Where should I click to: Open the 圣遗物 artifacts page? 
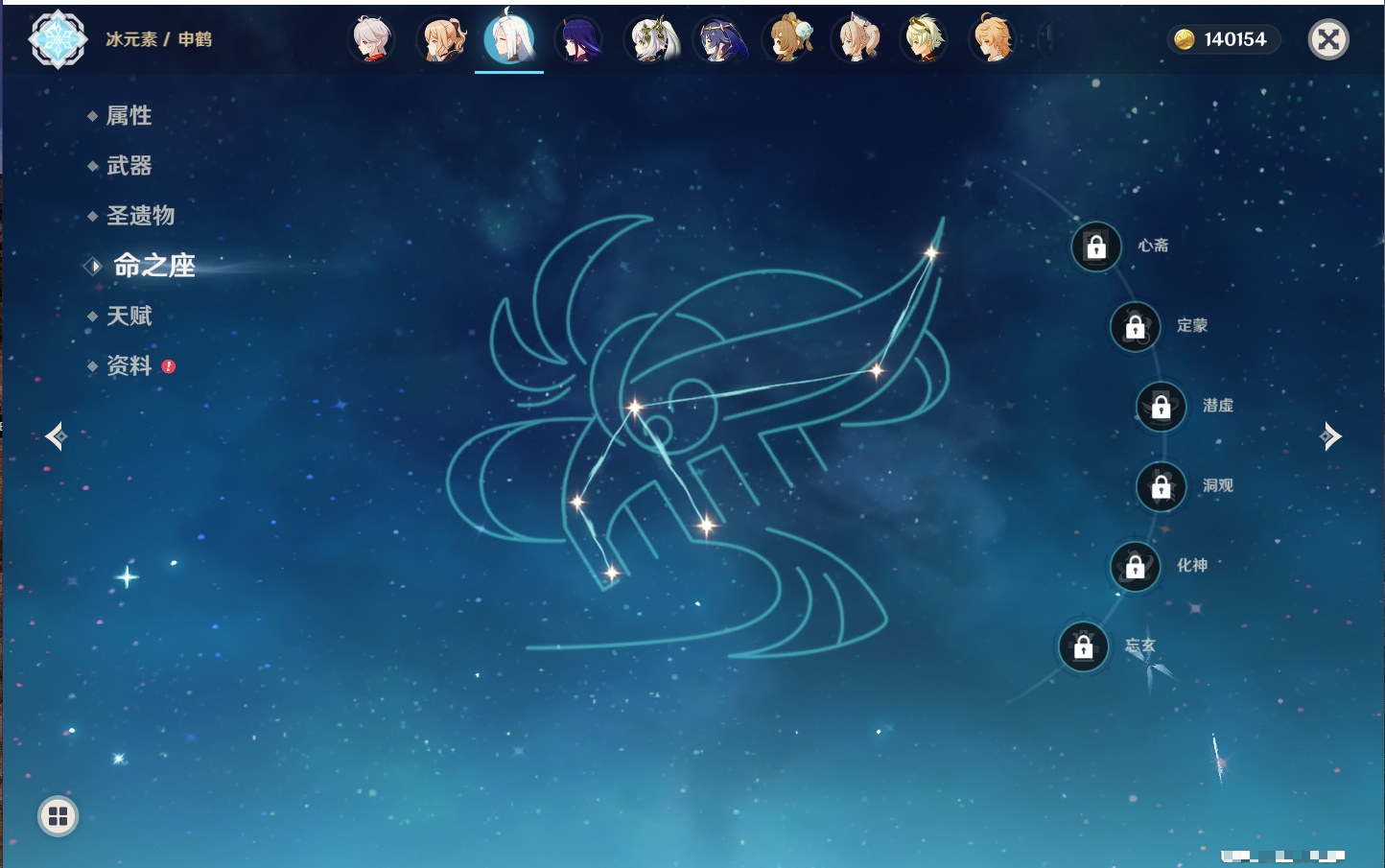pos(140,216)
